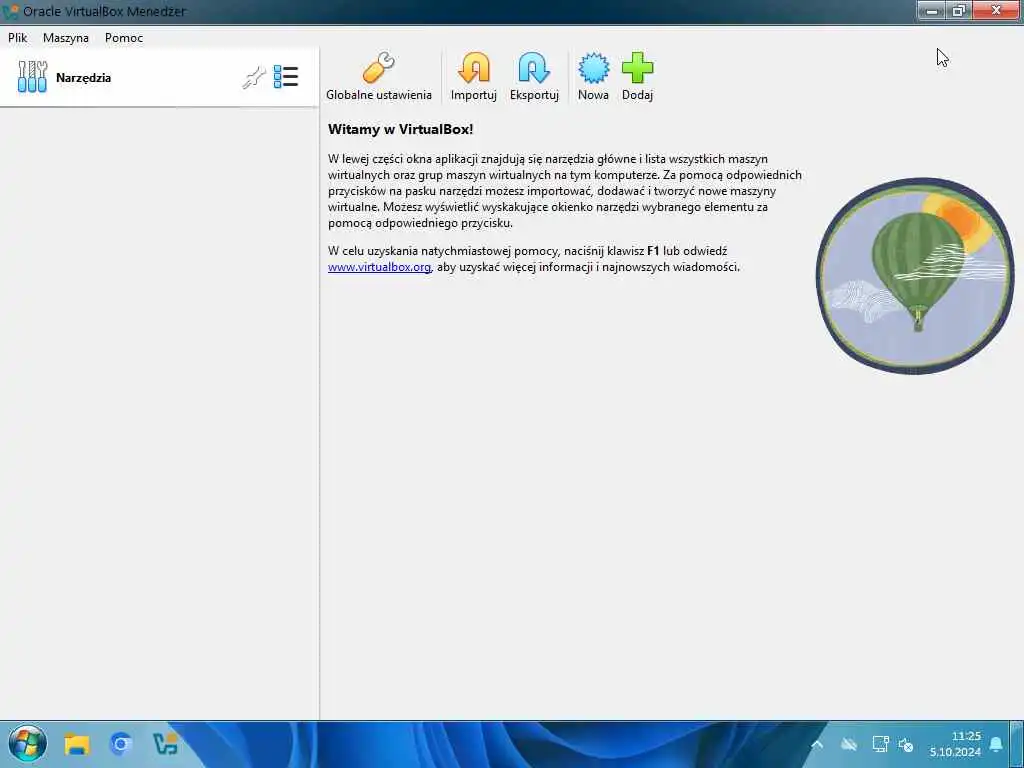Screen dimensions: 1024x768
Task: Open the tray icon right of the chevron
Action: click(x=849, y=744)
